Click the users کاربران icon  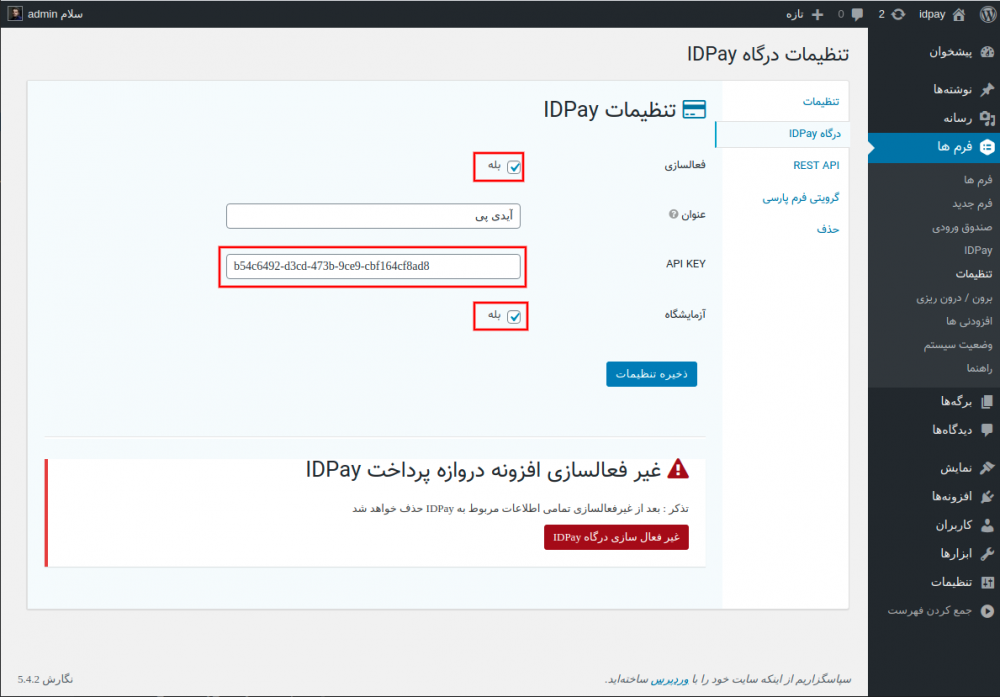click(x=987, y=525)
